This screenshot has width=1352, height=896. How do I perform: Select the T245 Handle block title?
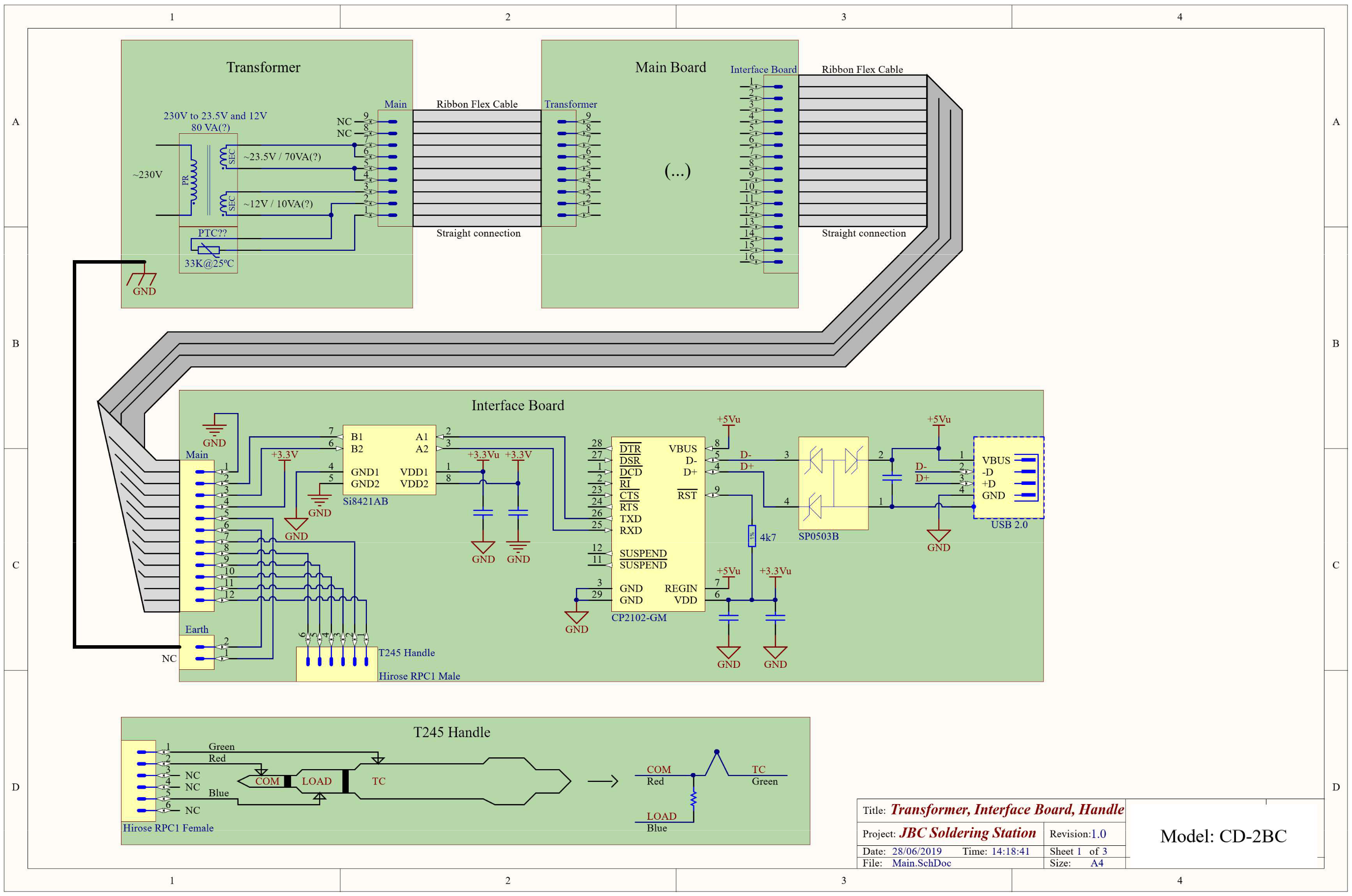451,733
